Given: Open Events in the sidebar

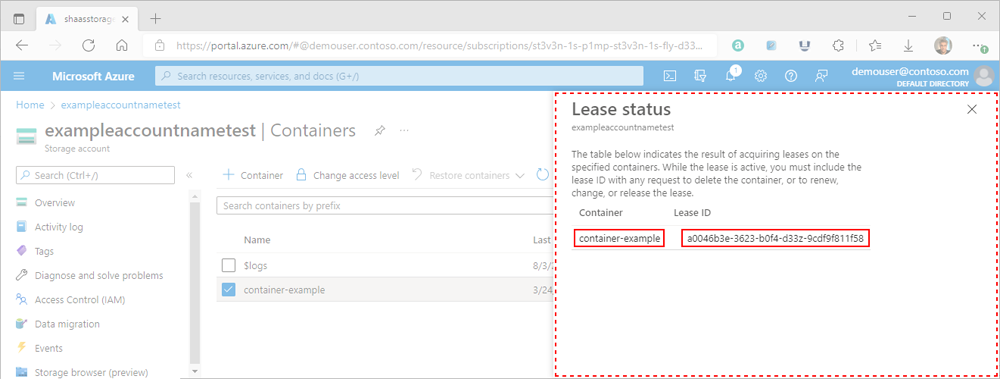Looking at the screenshot, I should point(48,348).
